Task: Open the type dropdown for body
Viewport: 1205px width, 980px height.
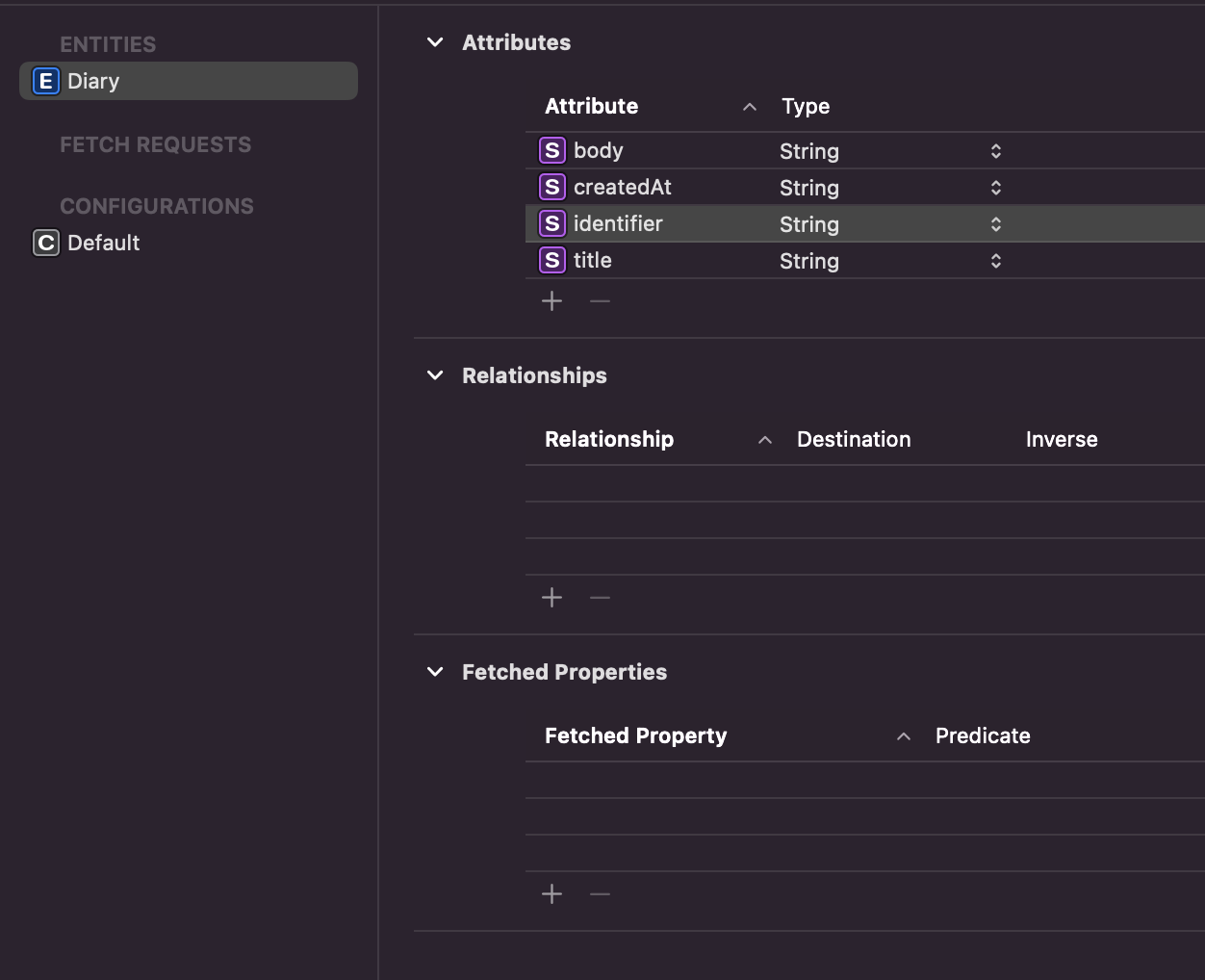Action: (995, 151)
